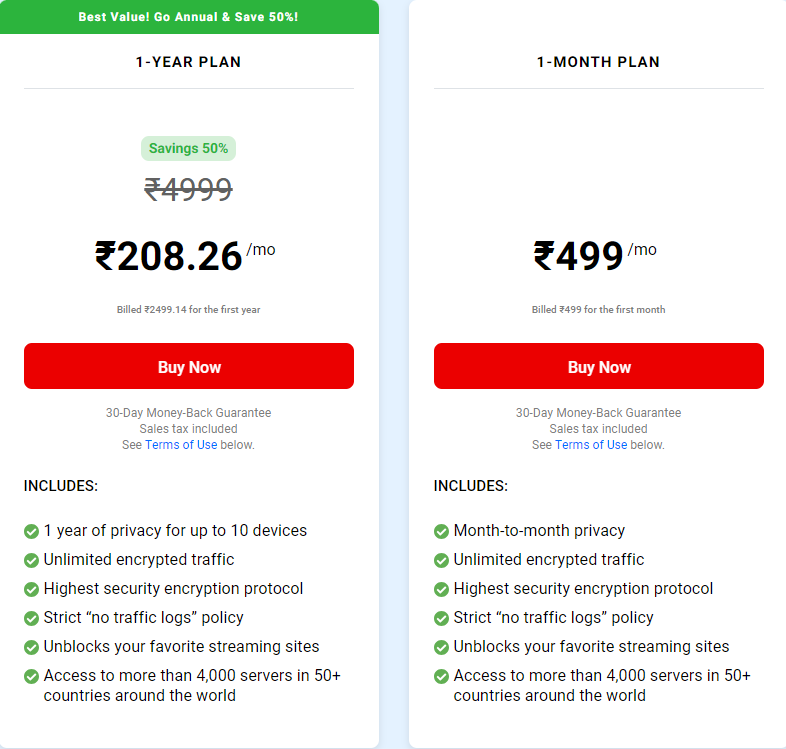This screenshot has height=749, width=786.
Task: Click the 1-Year Plan's "Highest security encryption protocol" checkmark
Action: click(32, 589)
